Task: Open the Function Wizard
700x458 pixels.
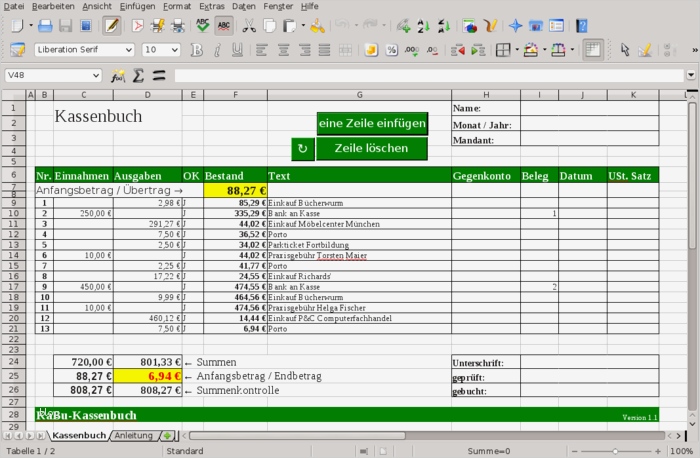Action: point(118,76)
